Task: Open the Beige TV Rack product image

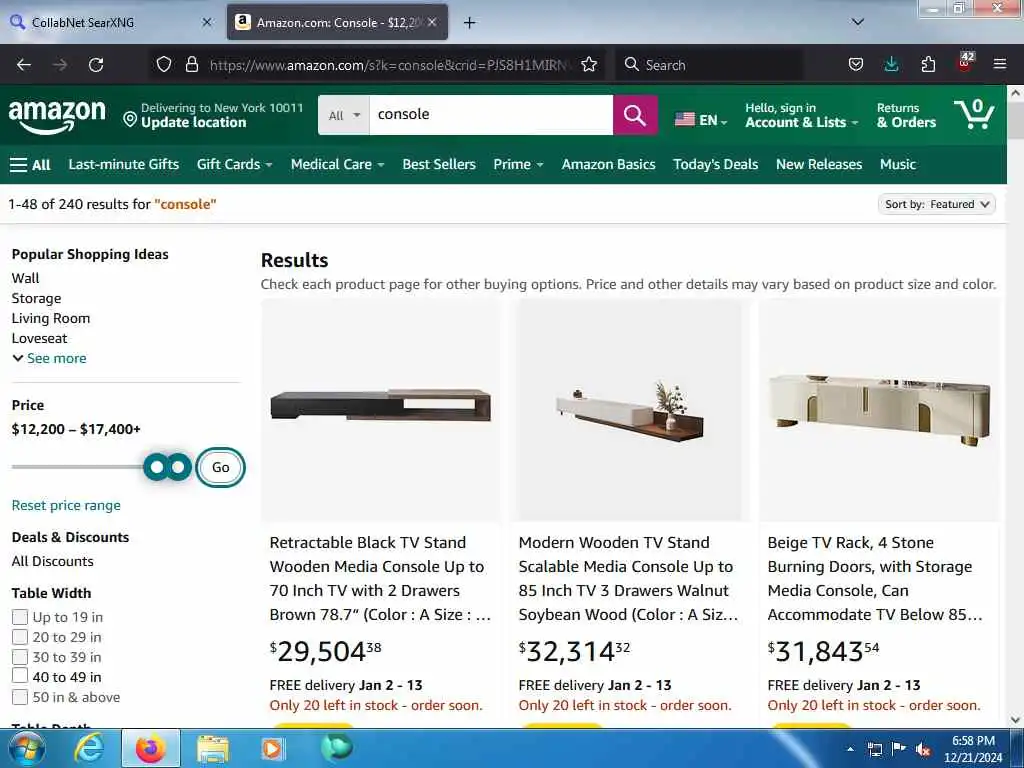Action: click(x=879, y=410)
